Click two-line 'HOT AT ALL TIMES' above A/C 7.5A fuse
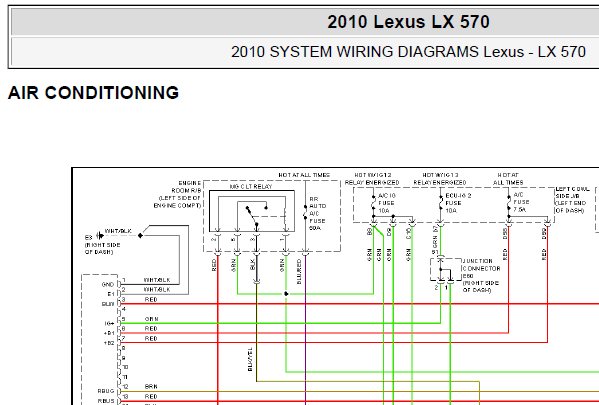This screenshot has width=599, height=405. 508,179
